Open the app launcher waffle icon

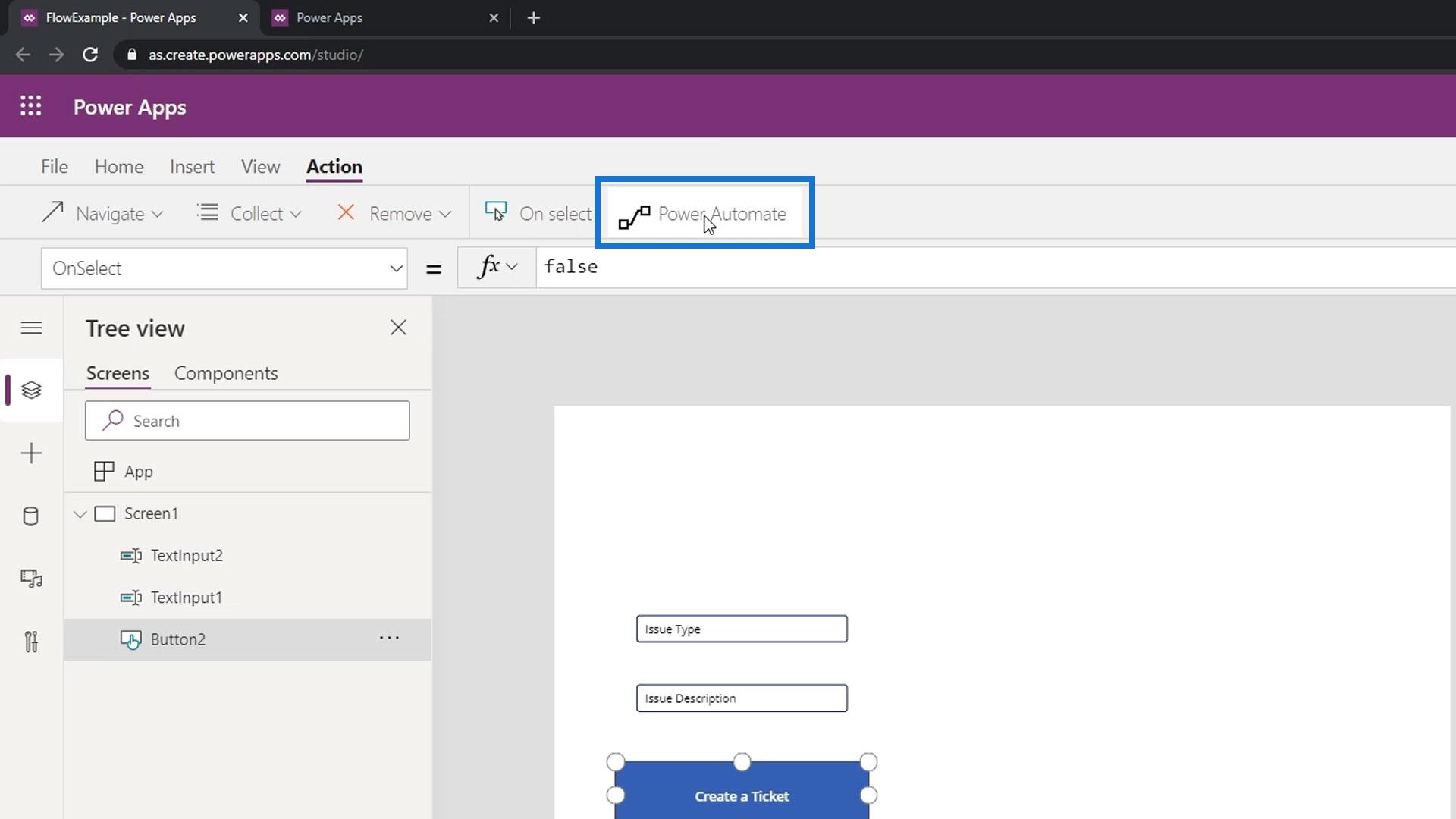[30, 106]
